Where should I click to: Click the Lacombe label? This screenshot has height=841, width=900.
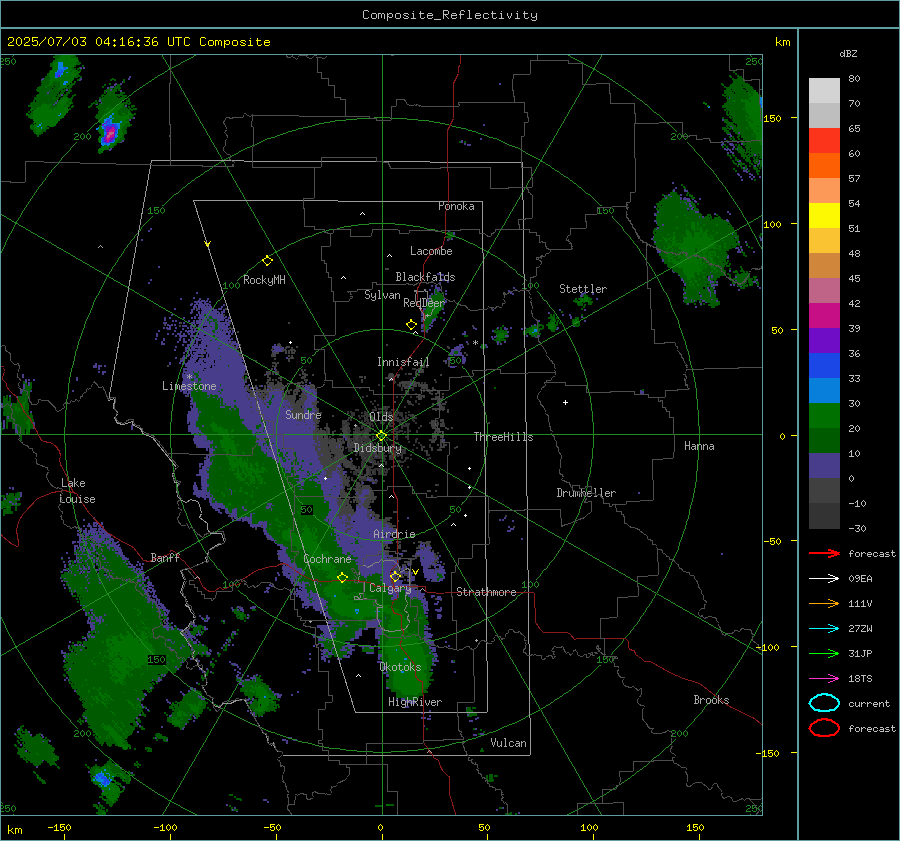coord(431,251)
